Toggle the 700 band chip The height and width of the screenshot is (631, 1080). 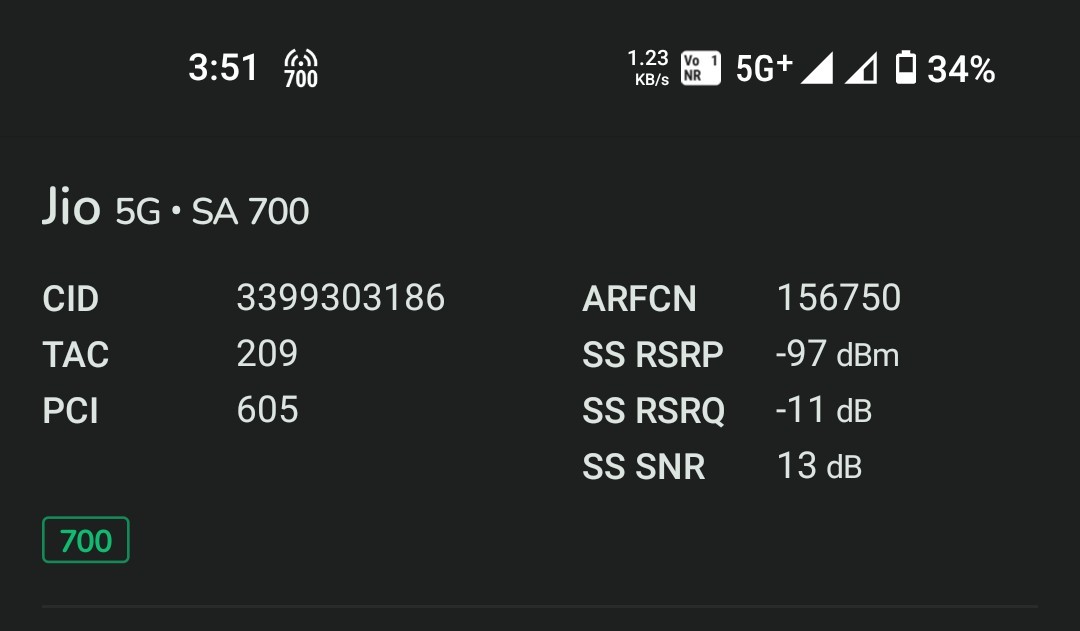pyautogui.click(x=85, y=540)
